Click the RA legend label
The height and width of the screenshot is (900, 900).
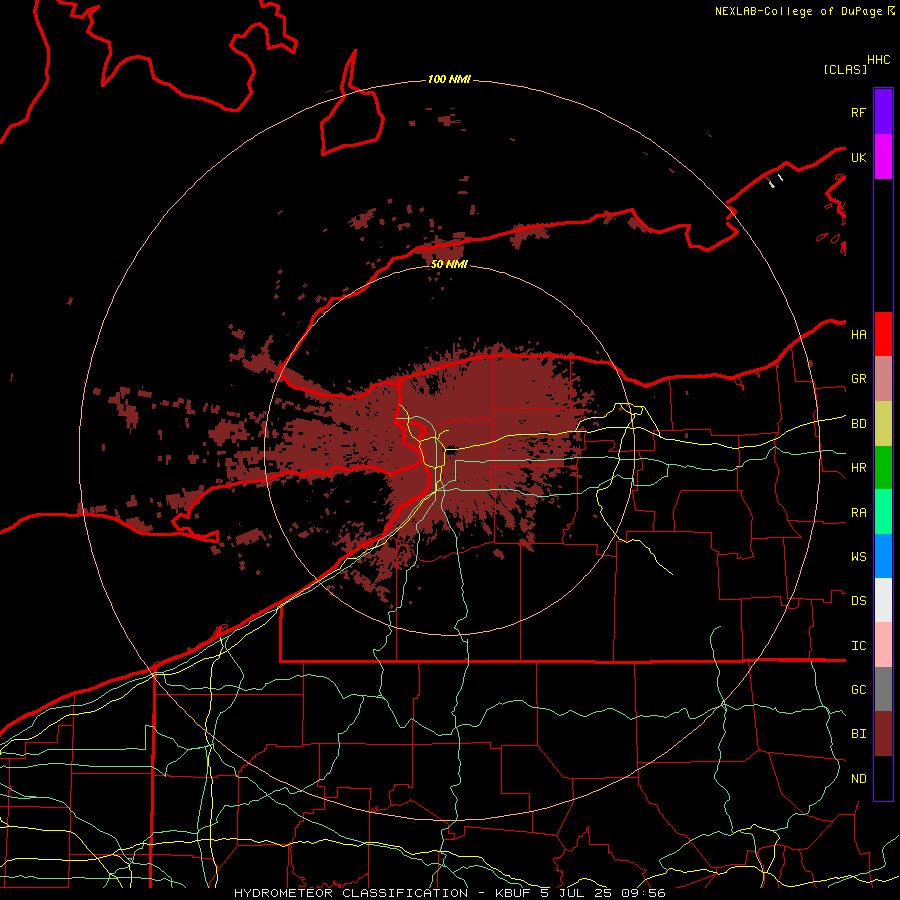click(859, 513)
